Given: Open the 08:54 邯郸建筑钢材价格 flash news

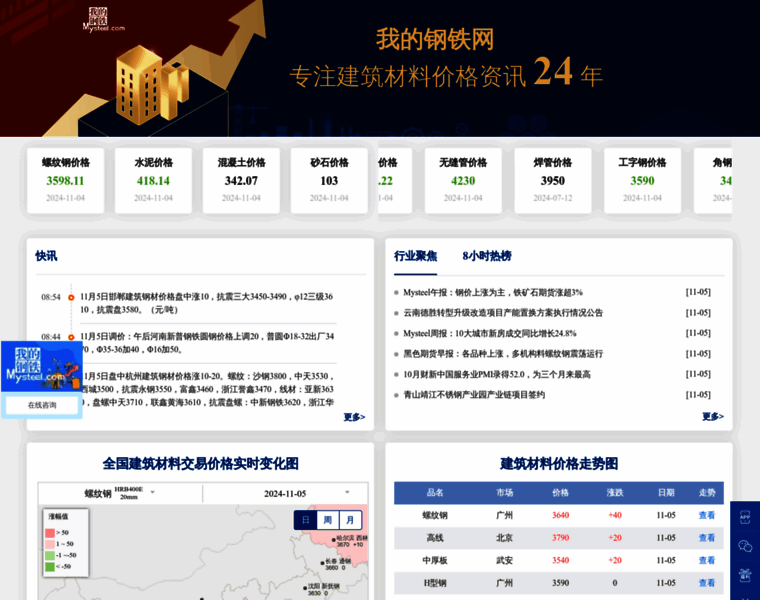Looking at the screenshot, I should click(x=206, y=303).
